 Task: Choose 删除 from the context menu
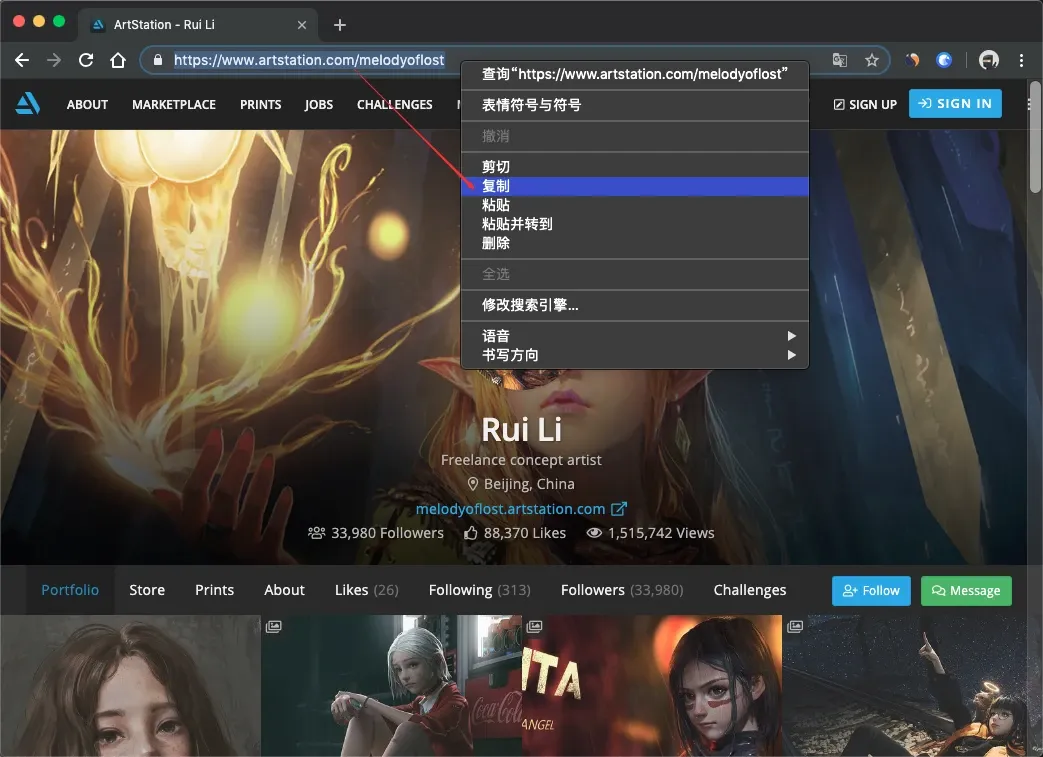click(x=635, y=243)
